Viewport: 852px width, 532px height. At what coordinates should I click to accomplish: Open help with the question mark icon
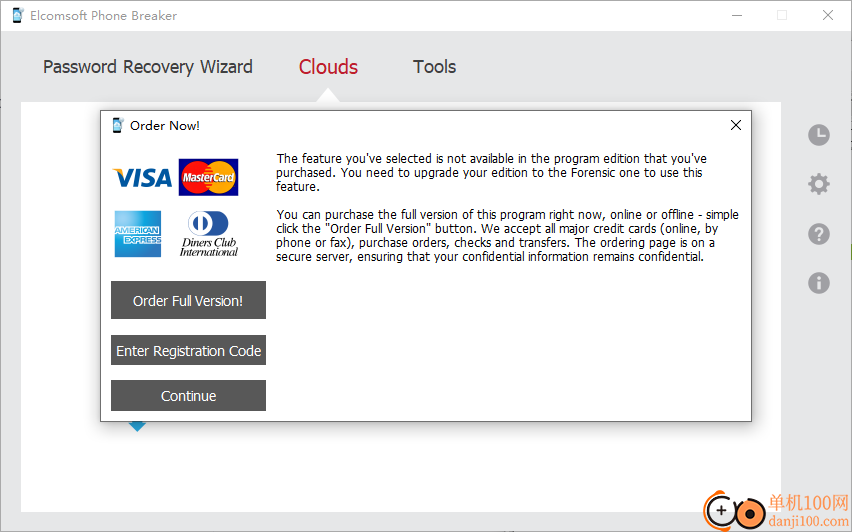818,234
